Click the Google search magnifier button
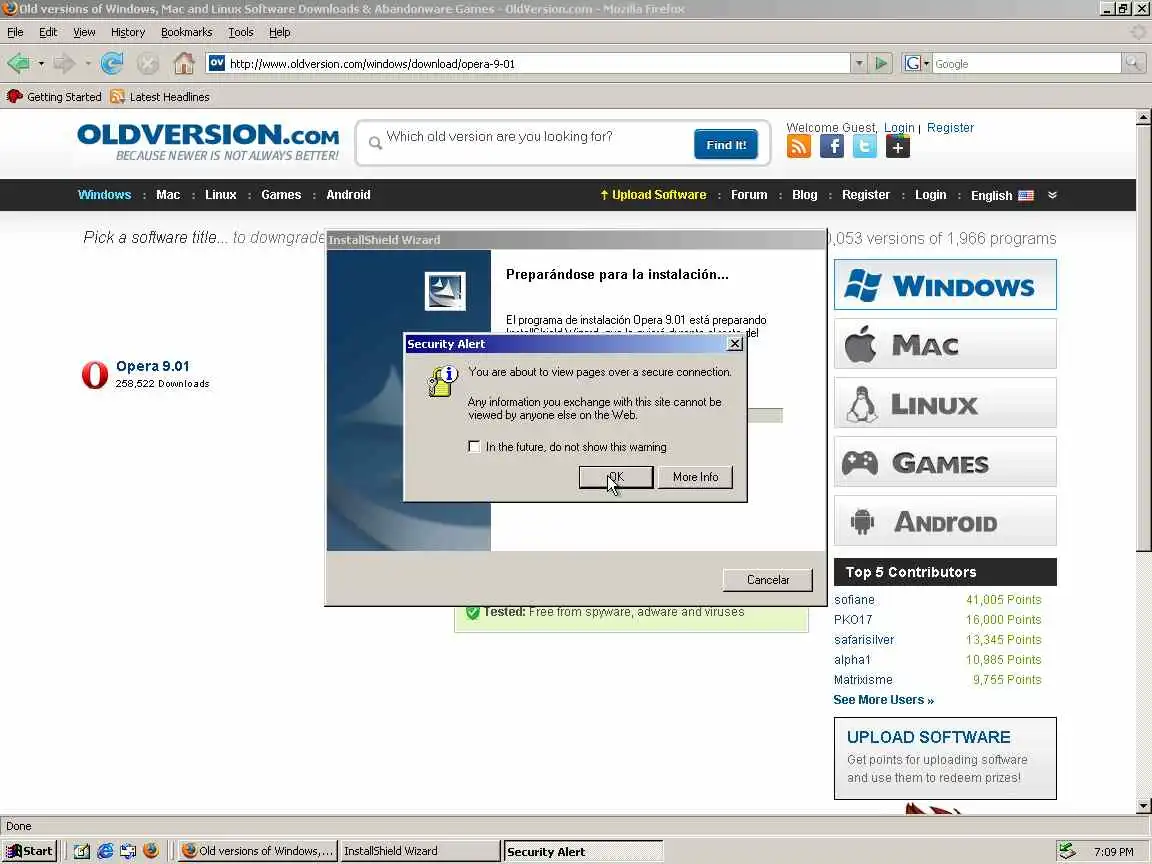Screen dimensions: 1152x864 1134,63
